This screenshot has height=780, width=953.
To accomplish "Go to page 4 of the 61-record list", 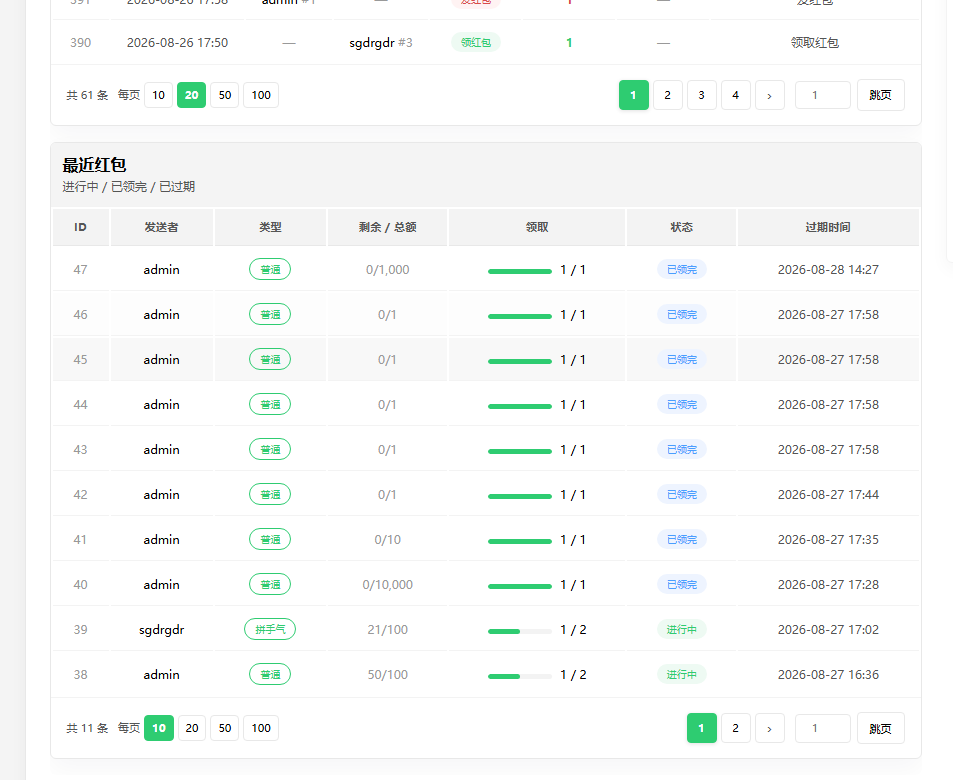I will click(735, 95).
